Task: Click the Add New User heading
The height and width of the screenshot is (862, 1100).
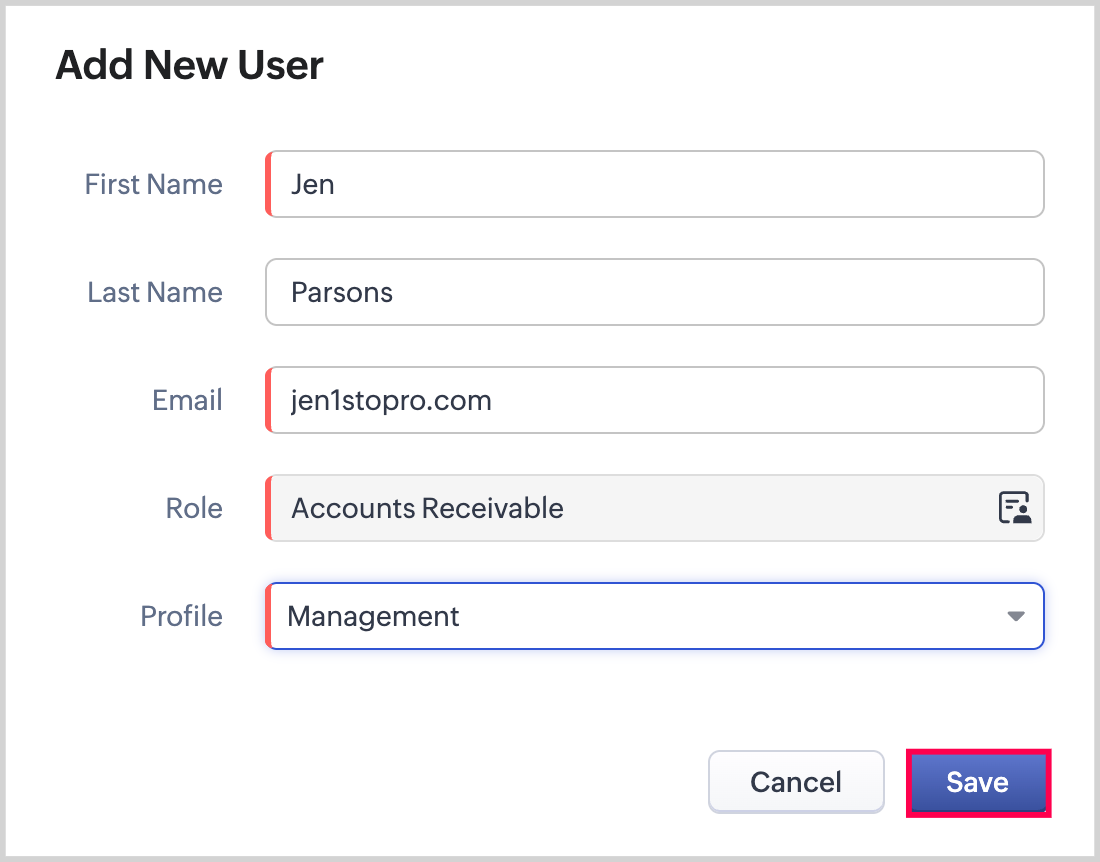Action: point(190,66)
